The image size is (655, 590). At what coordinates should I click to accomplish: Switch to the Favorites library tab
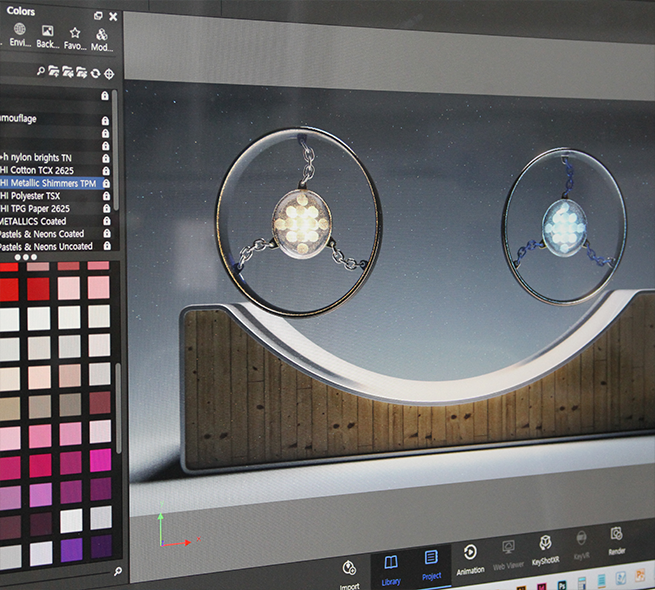click(x=75, y=39)
